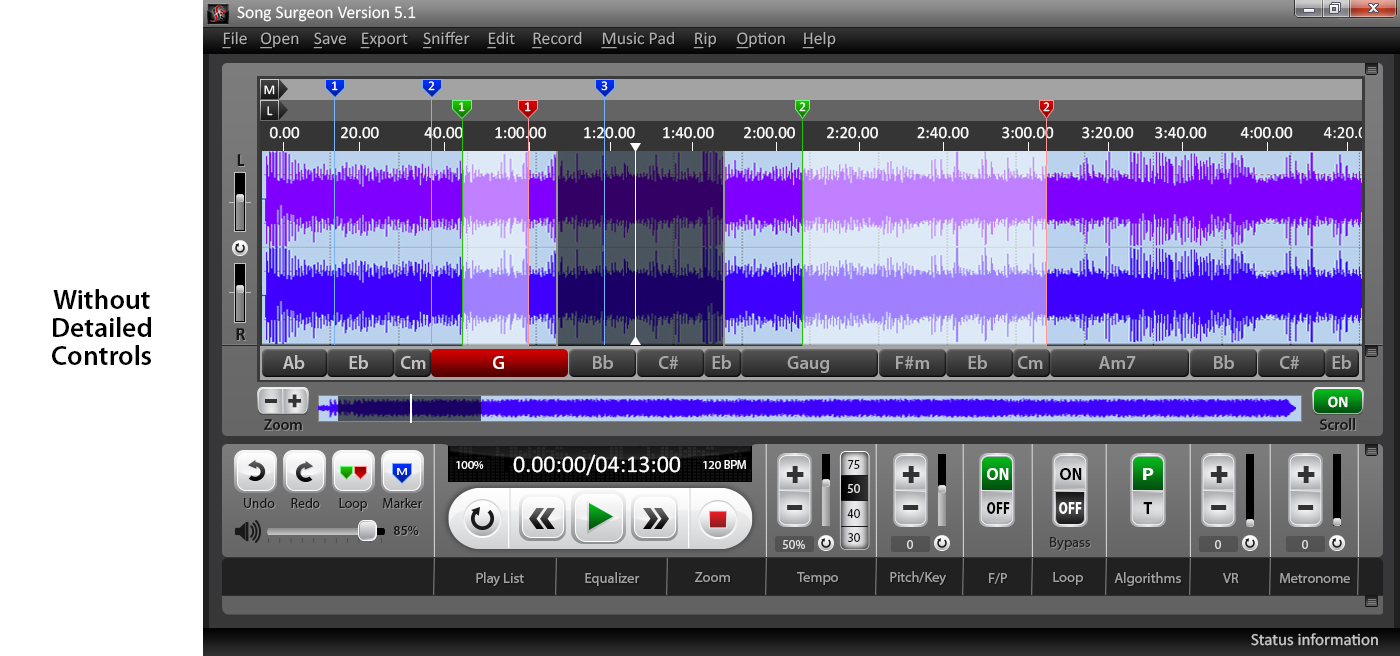This screenshot has width=1400, height=656.
Task: Click the highlighted G chord button
Action: point(499,363)
